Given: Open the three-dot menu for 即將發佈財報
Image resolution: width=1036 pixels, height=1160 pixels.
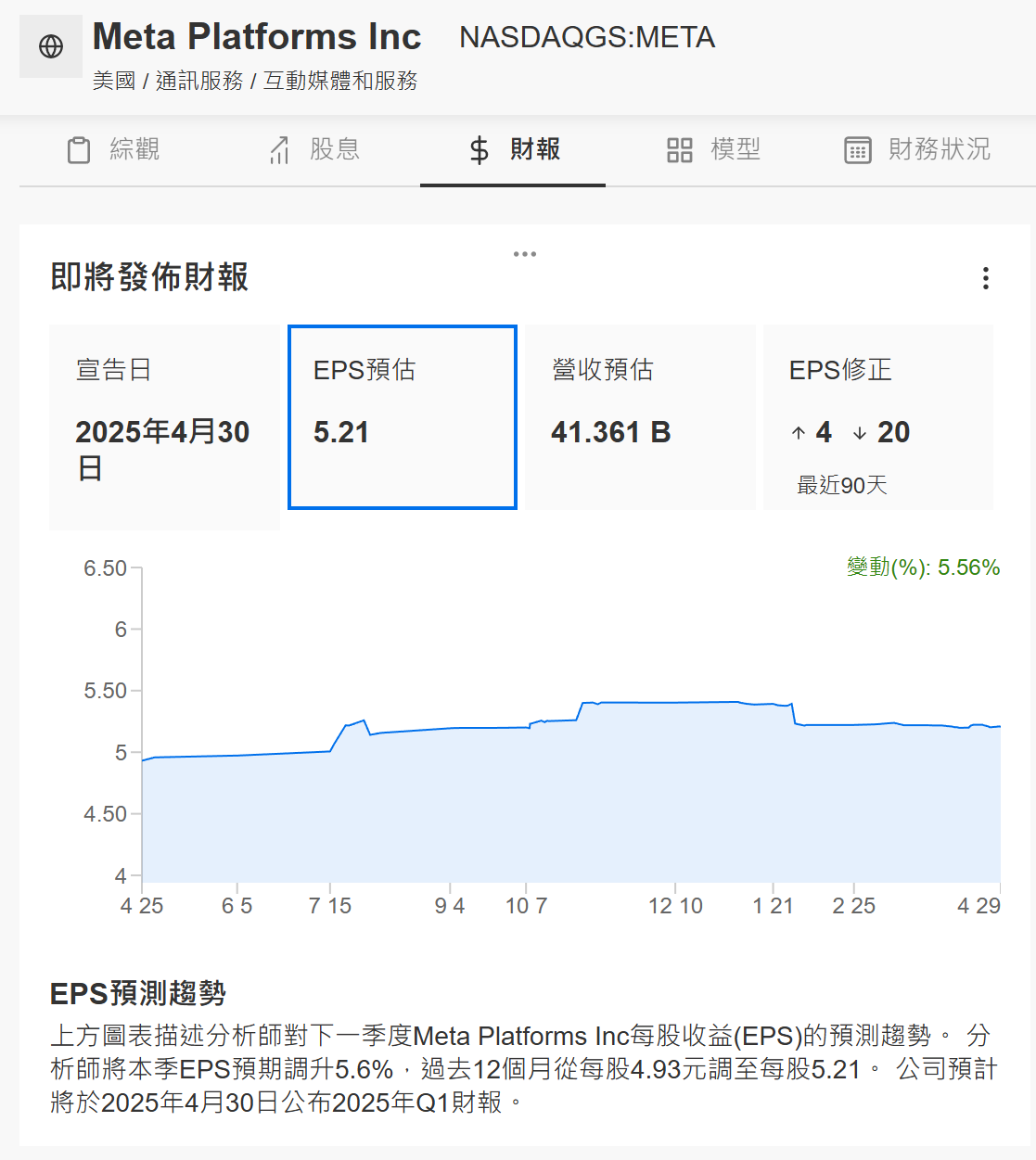Looking at the screenshot, I should (985, 278).
